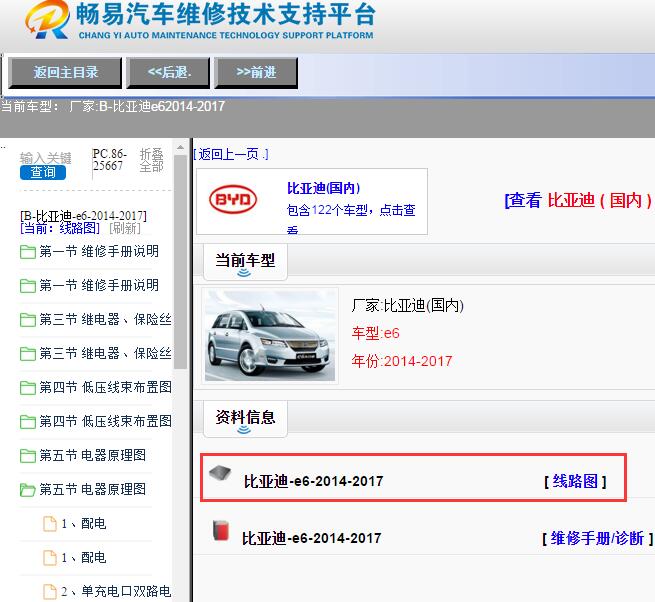Focus the 输入关键 keyword search field

click(x=45, y=158)
